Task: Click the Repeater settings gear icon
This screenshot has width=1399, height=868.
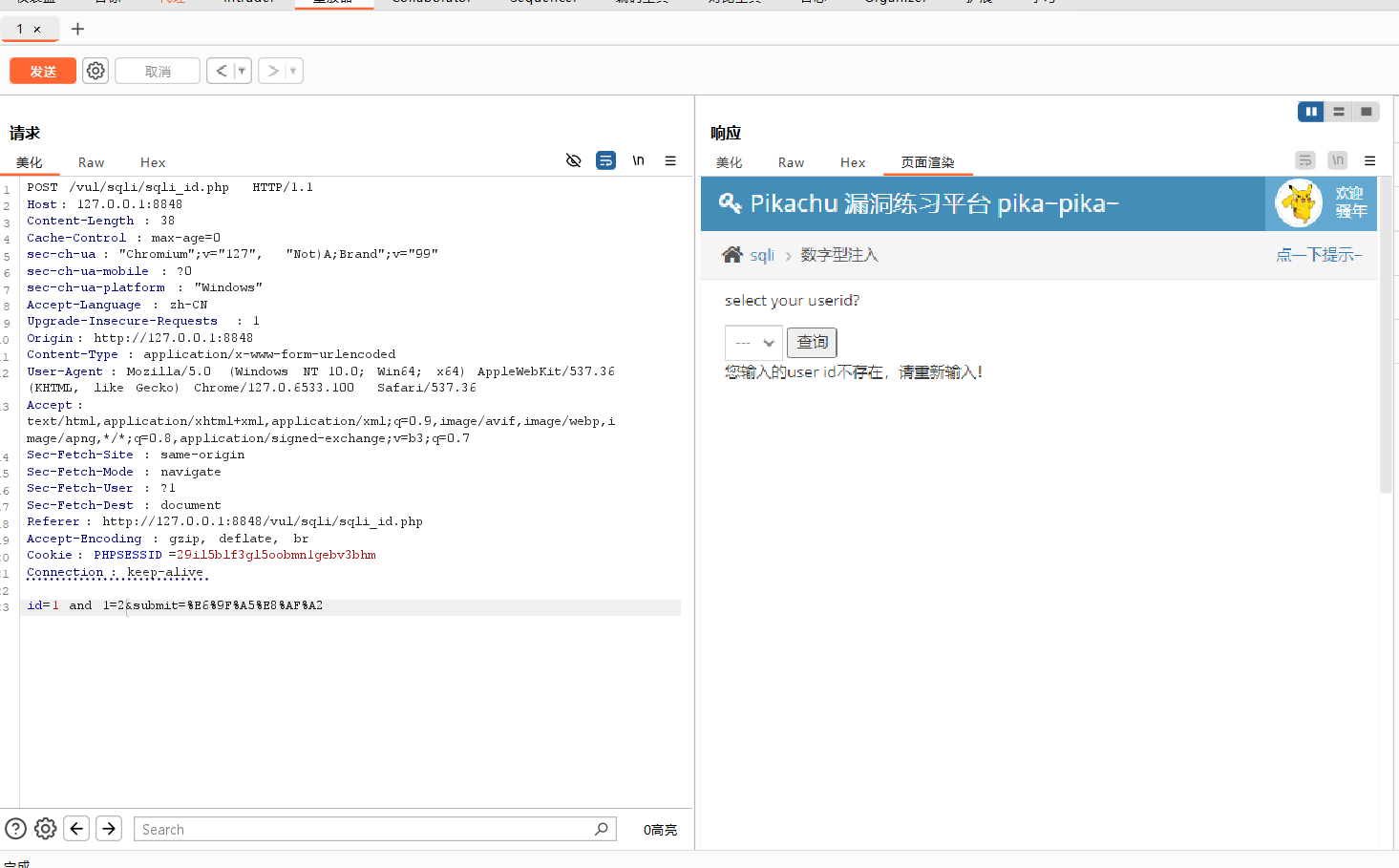Action: pos(95,71)
